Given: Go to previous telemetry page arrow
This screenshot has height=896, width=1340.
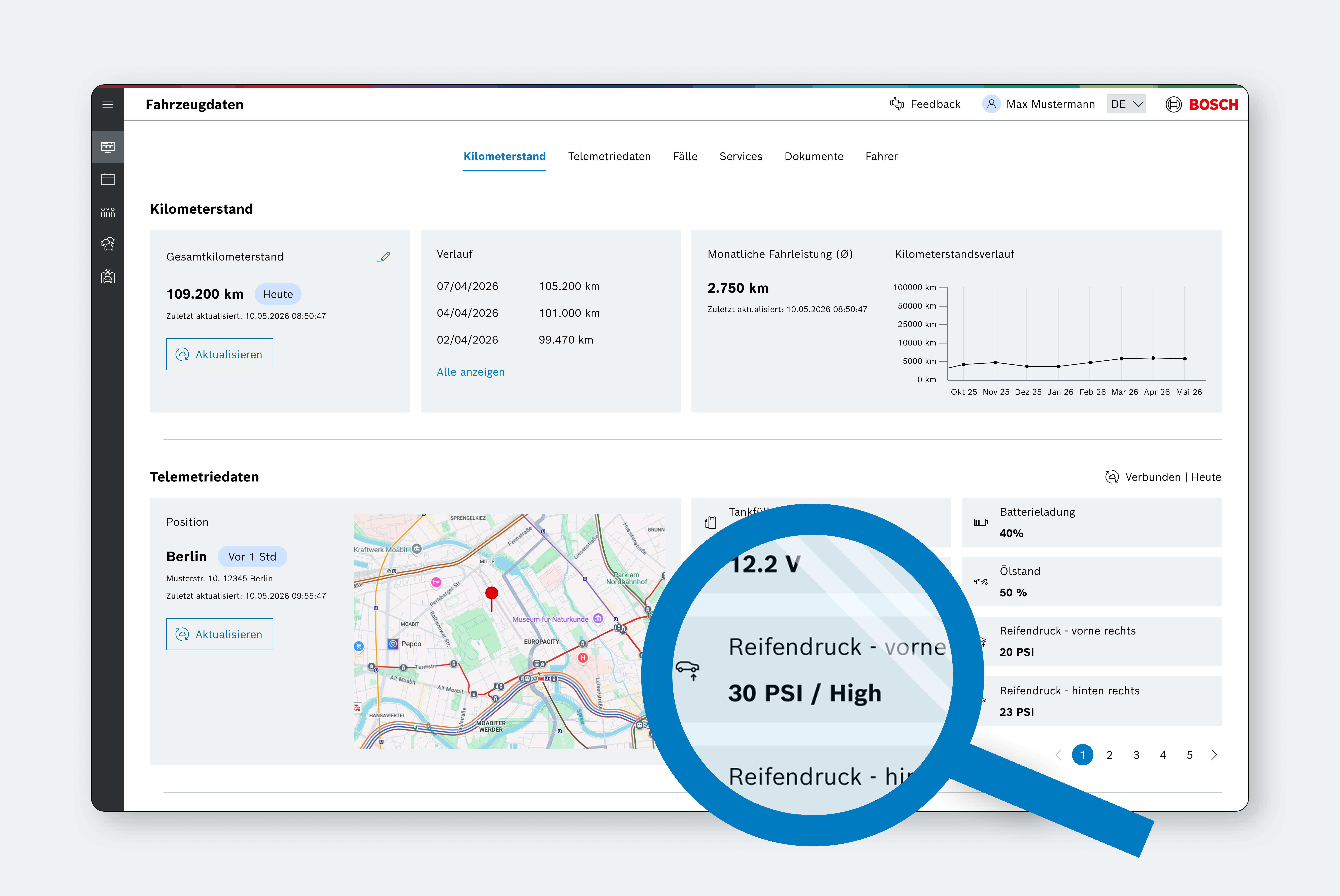Looking at the screenshot, I should coord(1058,755).
